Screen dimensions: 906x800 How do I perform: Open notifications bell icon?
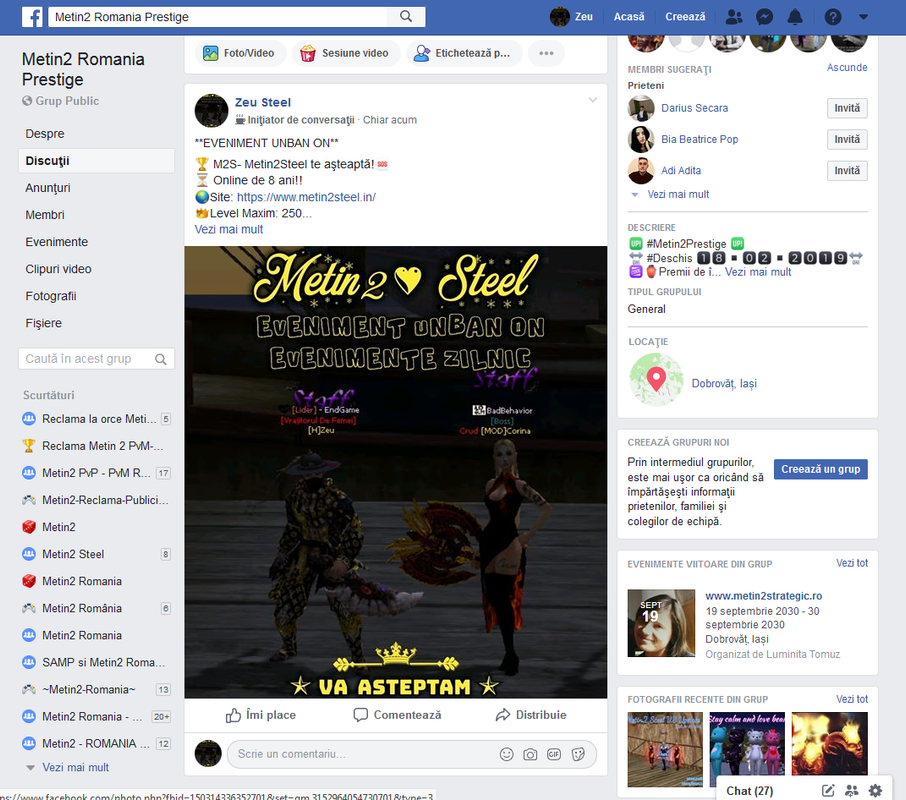point(795,17)
